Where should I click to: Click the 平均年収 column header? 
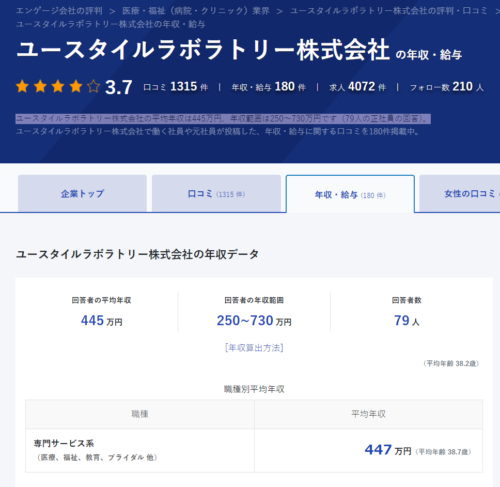tap(368, 414)
